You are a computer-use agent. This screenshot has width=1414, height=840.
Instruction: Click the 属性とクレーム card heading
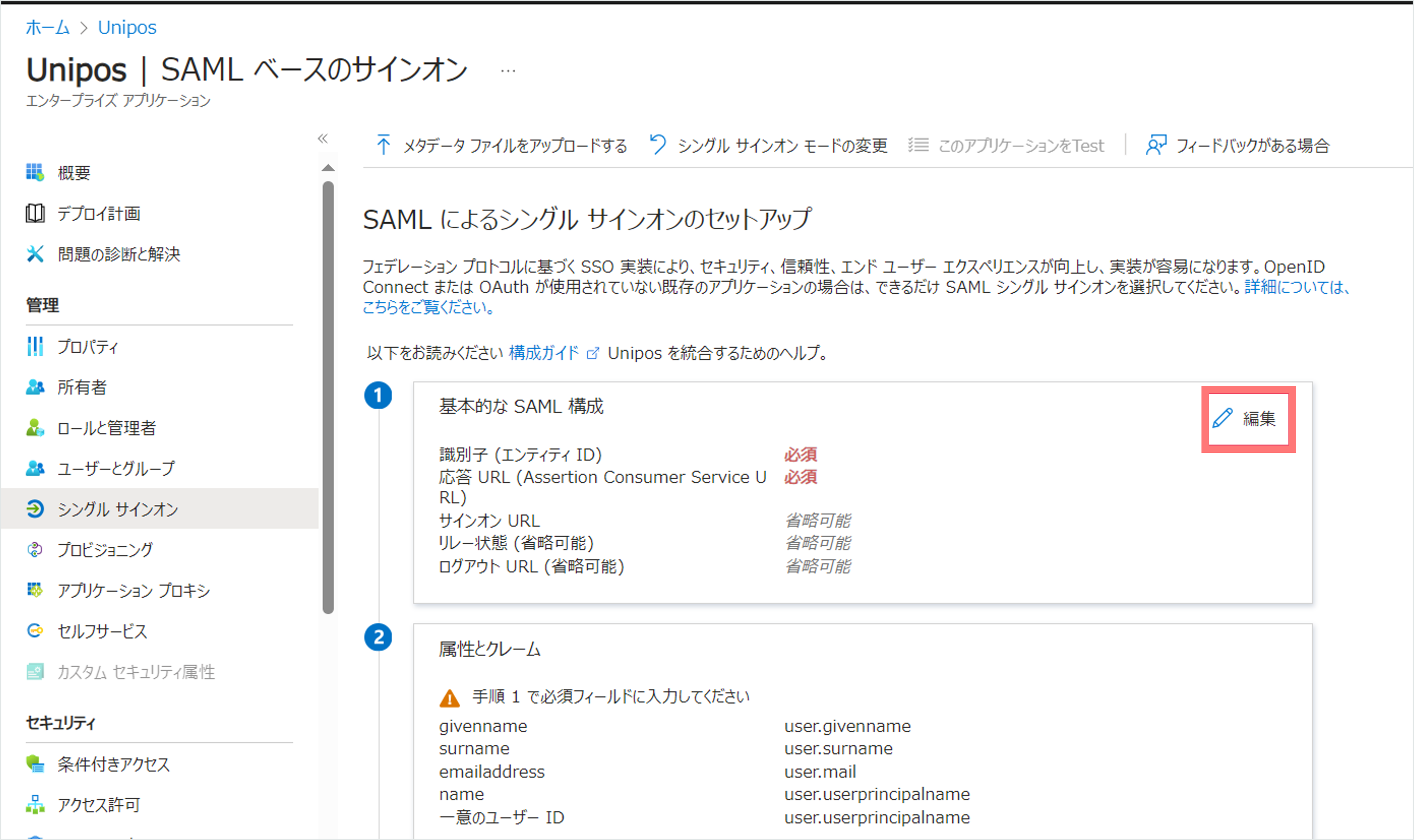pos(490,649)
